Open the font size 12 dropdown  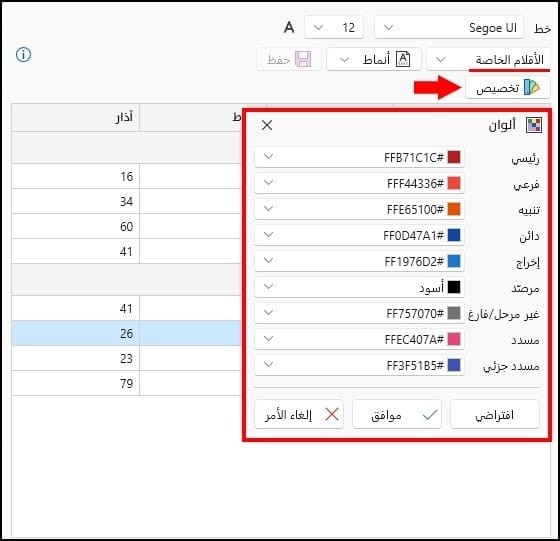tap(334, 27)
